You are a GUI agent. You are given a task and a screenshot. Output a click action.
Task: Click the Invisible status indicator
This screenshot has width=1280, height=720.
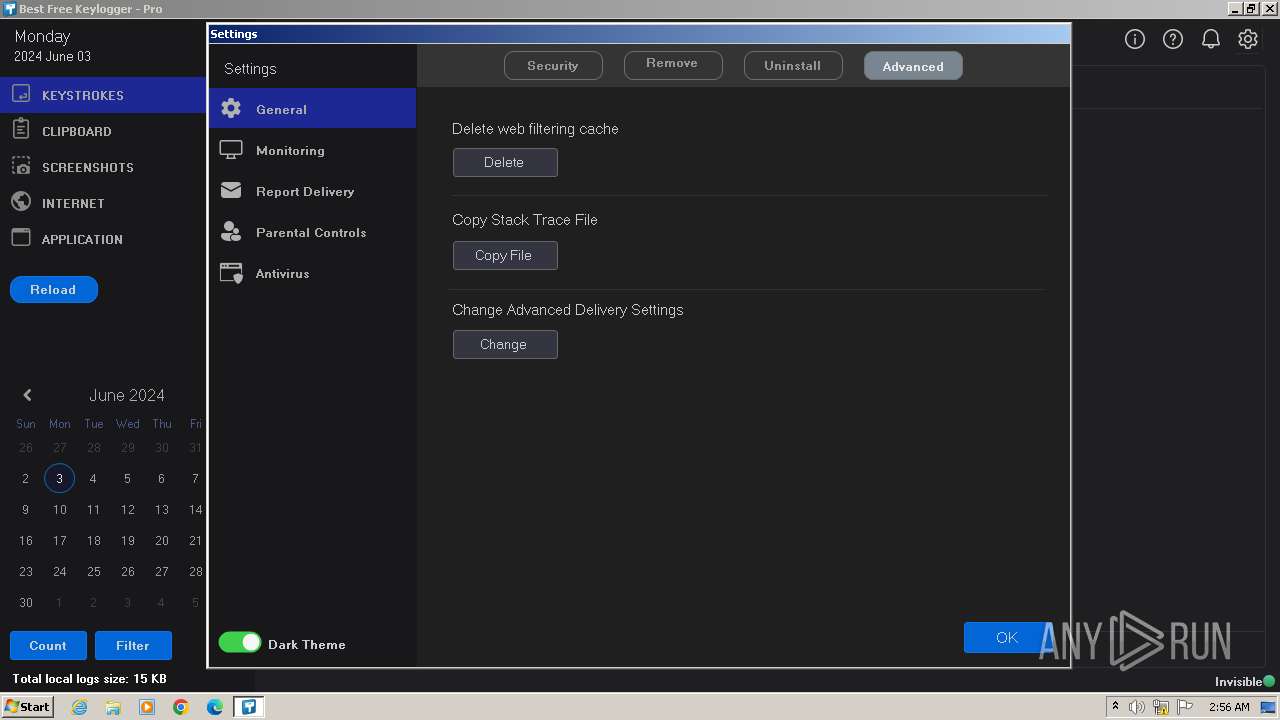[1245, 681]
